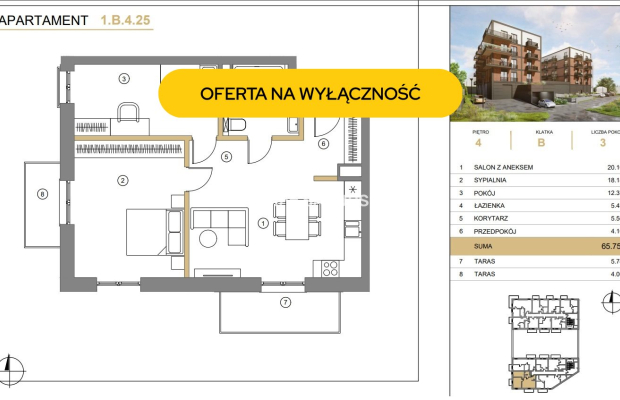Click the wardrobe rail above the bedroom
The width and height of the screenshot is (620, 400).
[129, 149]
